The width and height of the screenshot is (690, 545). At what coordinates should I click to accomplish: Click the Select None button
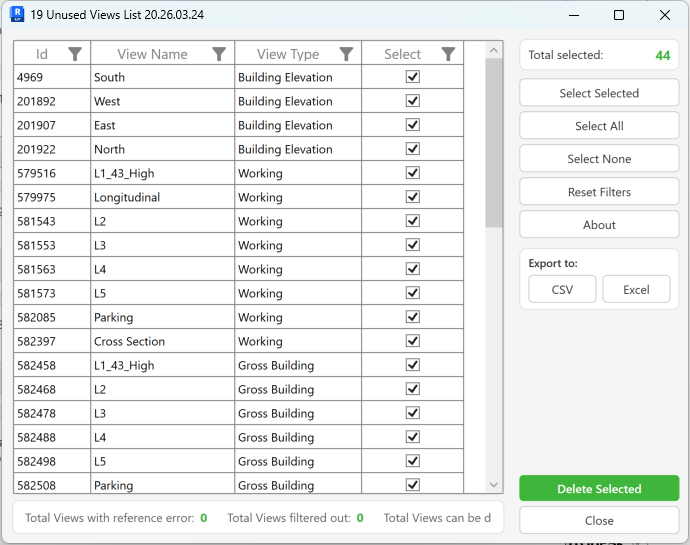click(599, 159)
